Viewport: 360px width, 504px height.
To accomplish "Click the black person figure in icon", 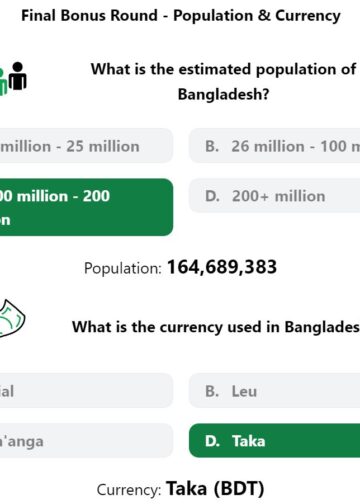I will click(x=18, y=76).
